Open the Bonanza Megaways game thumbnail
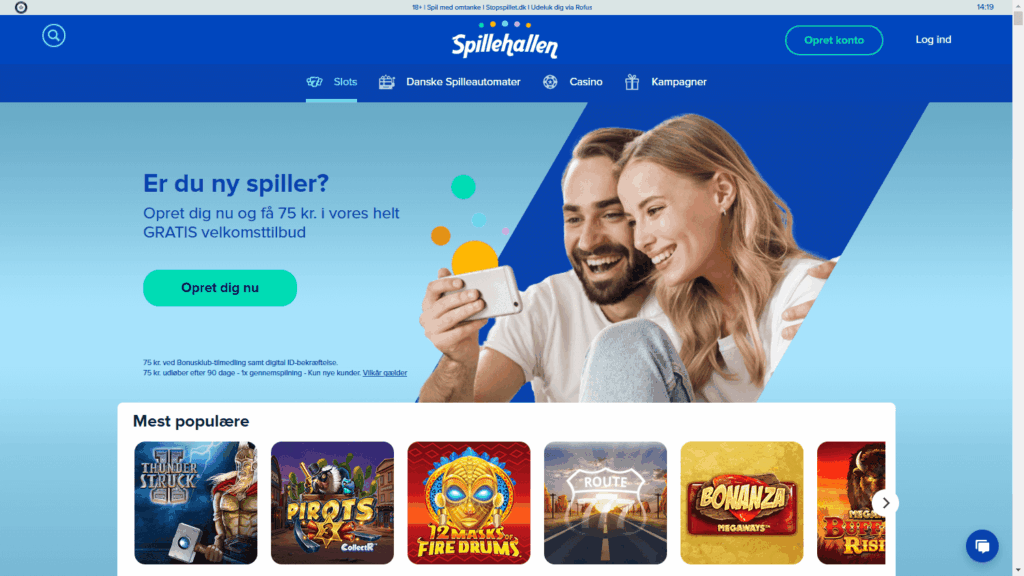Viewport: 1024px width, 576px height. point(742,503)
